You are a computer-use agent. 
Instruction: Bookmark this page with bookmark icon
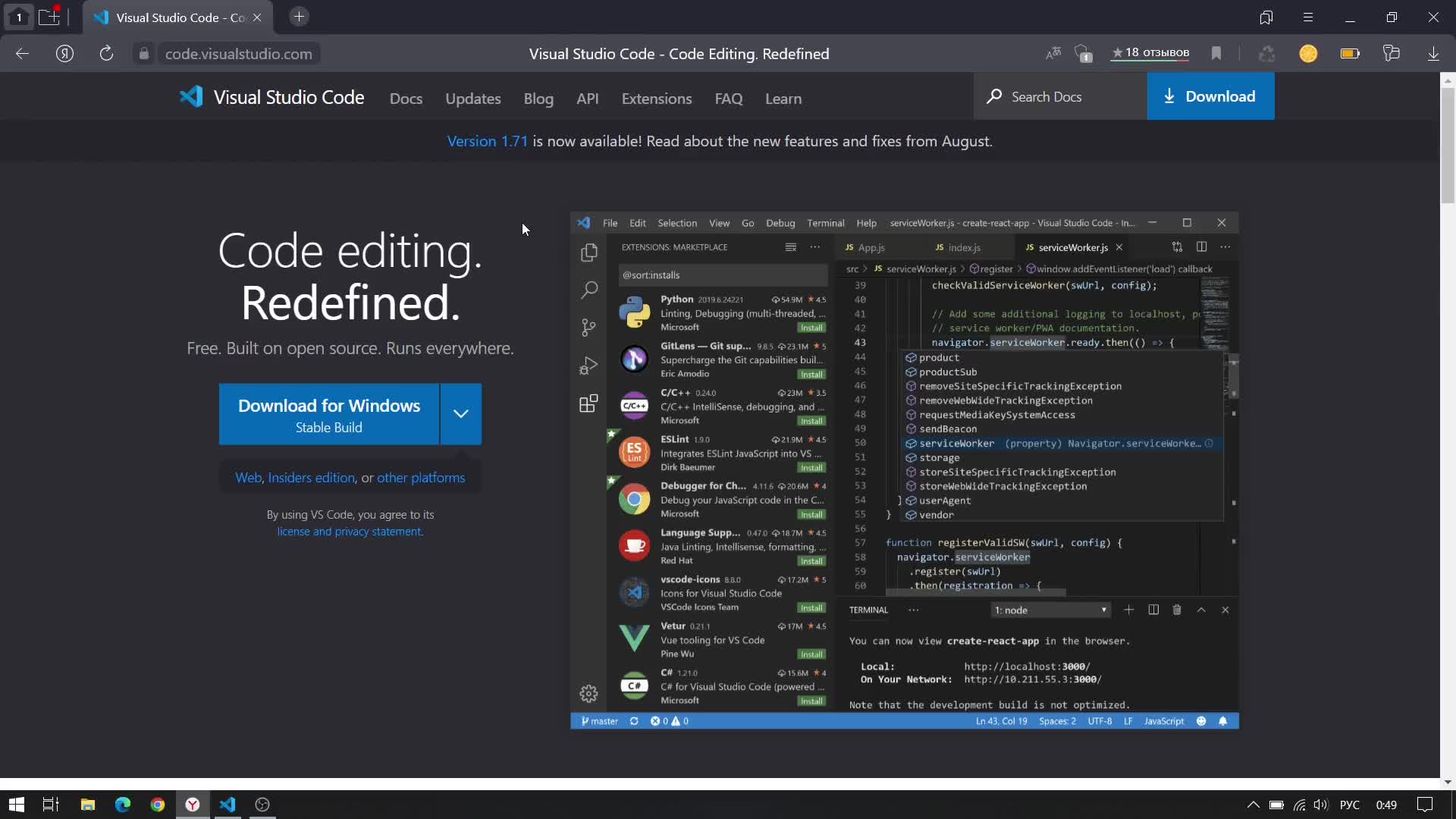(x=1216, y=53)
